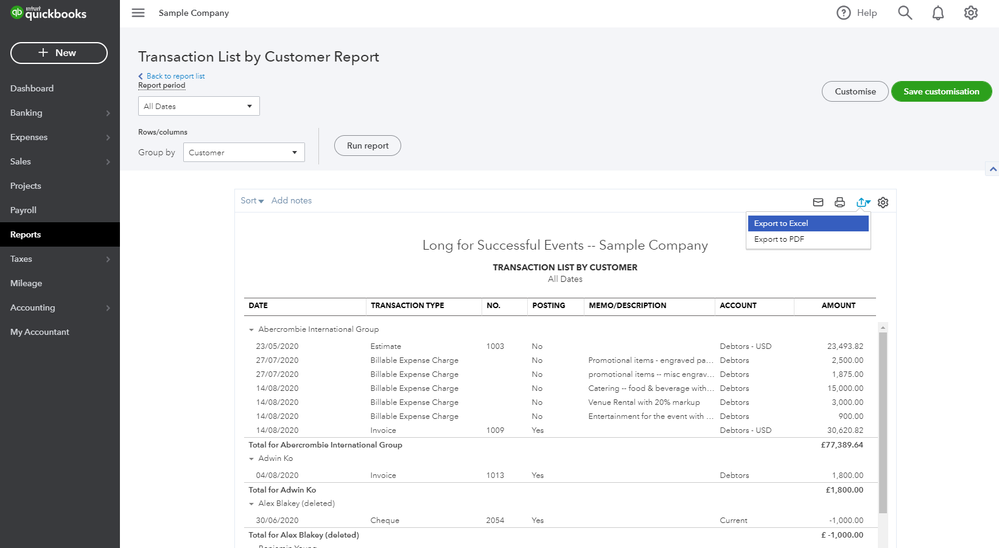Click the search magnifier icon
The image size is (999, 548).
pos(905,13)
